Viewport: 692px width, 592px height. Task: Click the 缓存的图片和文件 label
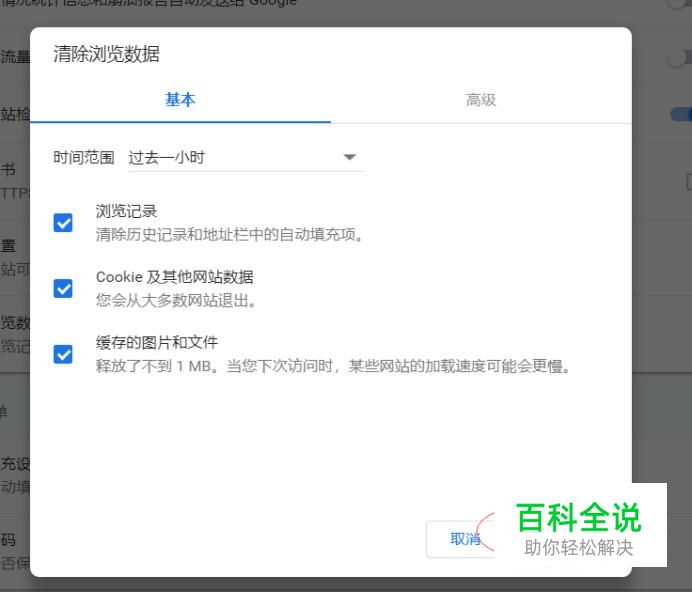(157, 342)
